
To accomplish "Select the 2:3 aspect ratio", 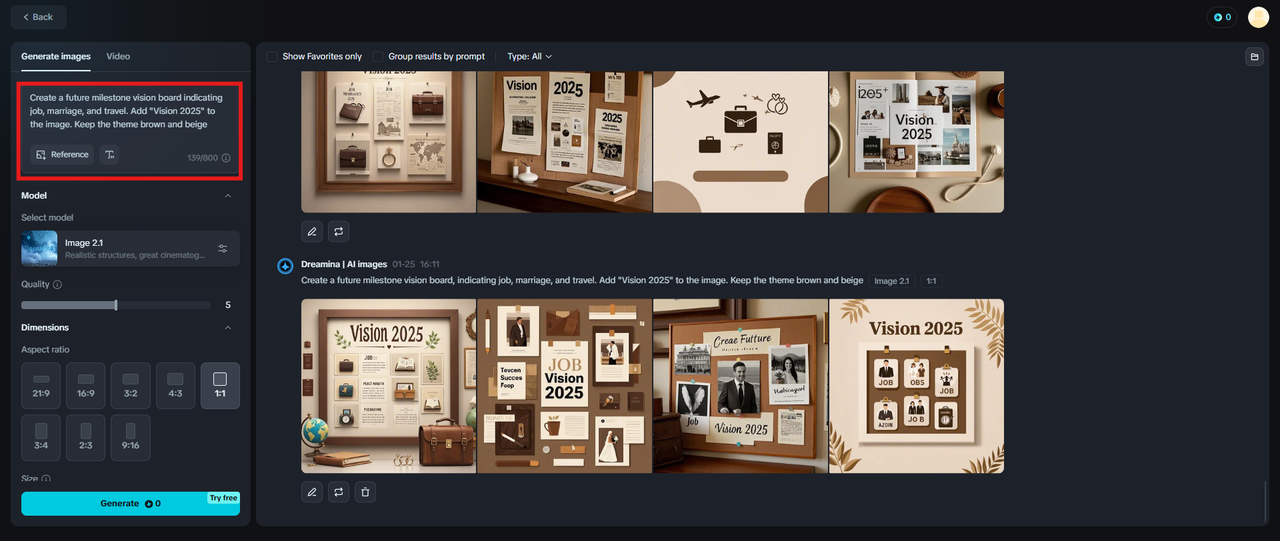I will [86, 438].
